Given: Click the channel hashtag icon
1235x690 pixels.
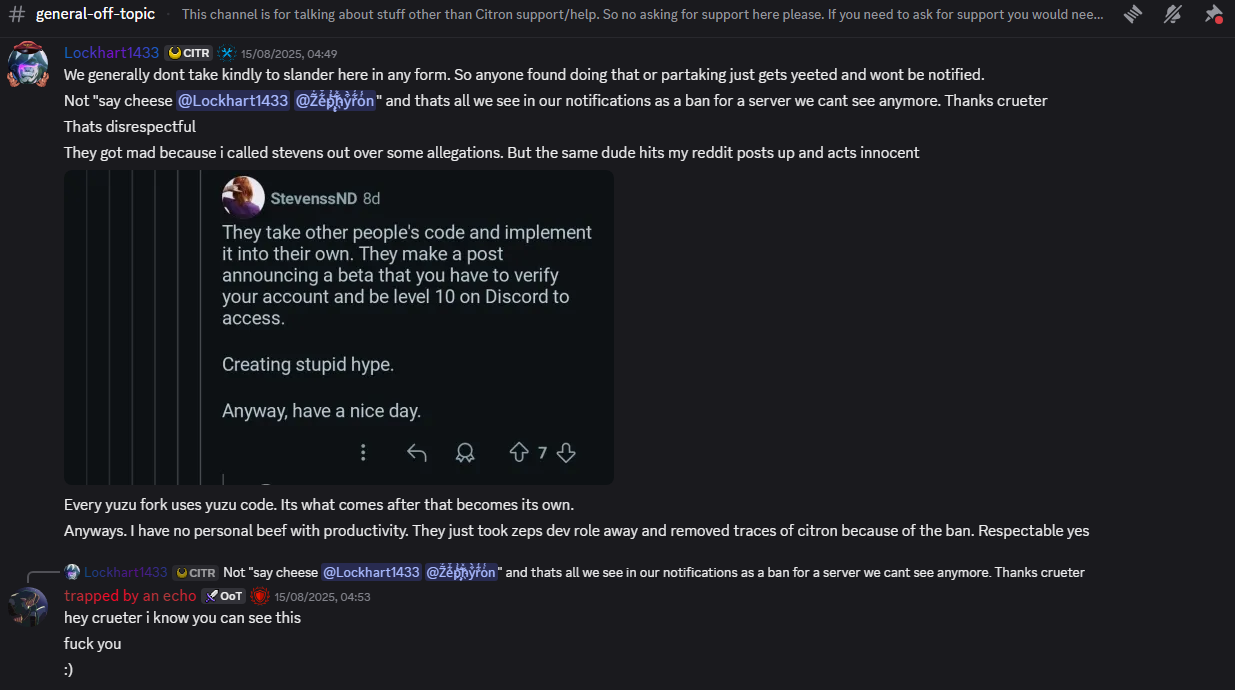Looking at the screenshot, I should coord(16,14).
